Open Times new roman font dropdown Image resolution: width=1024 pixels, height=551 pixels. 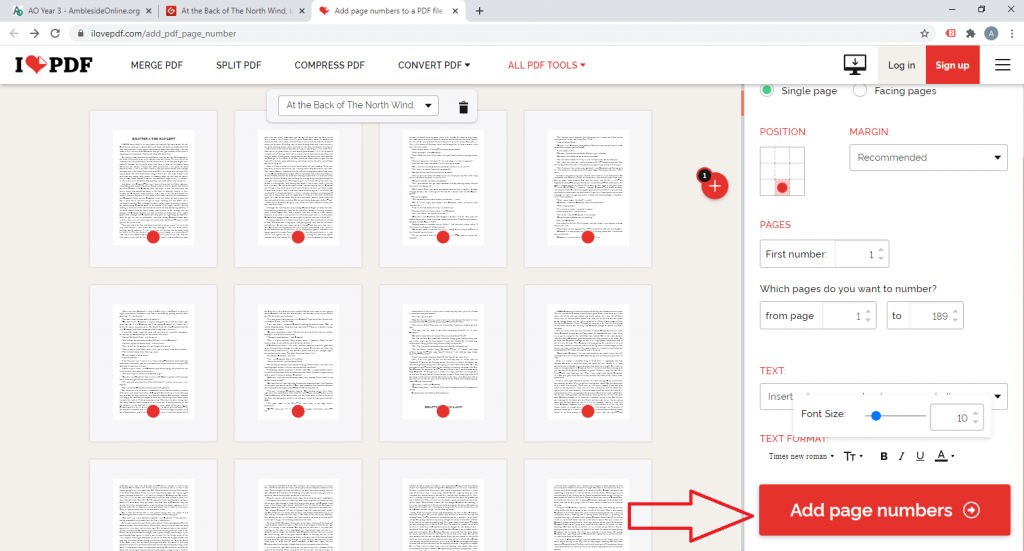point(801,456)
